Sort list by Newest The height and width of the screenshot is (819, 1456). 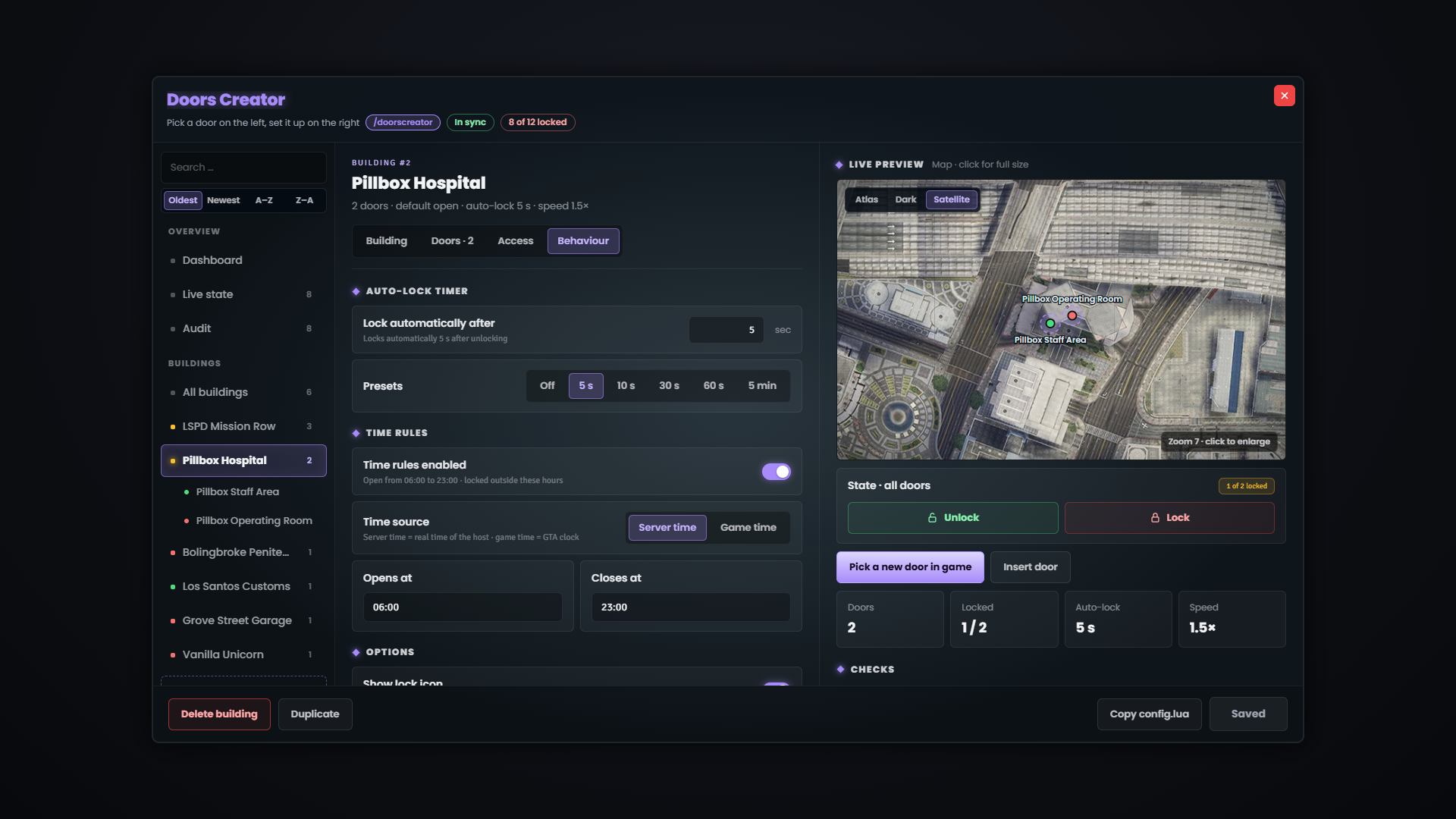(x=224, y=200)
